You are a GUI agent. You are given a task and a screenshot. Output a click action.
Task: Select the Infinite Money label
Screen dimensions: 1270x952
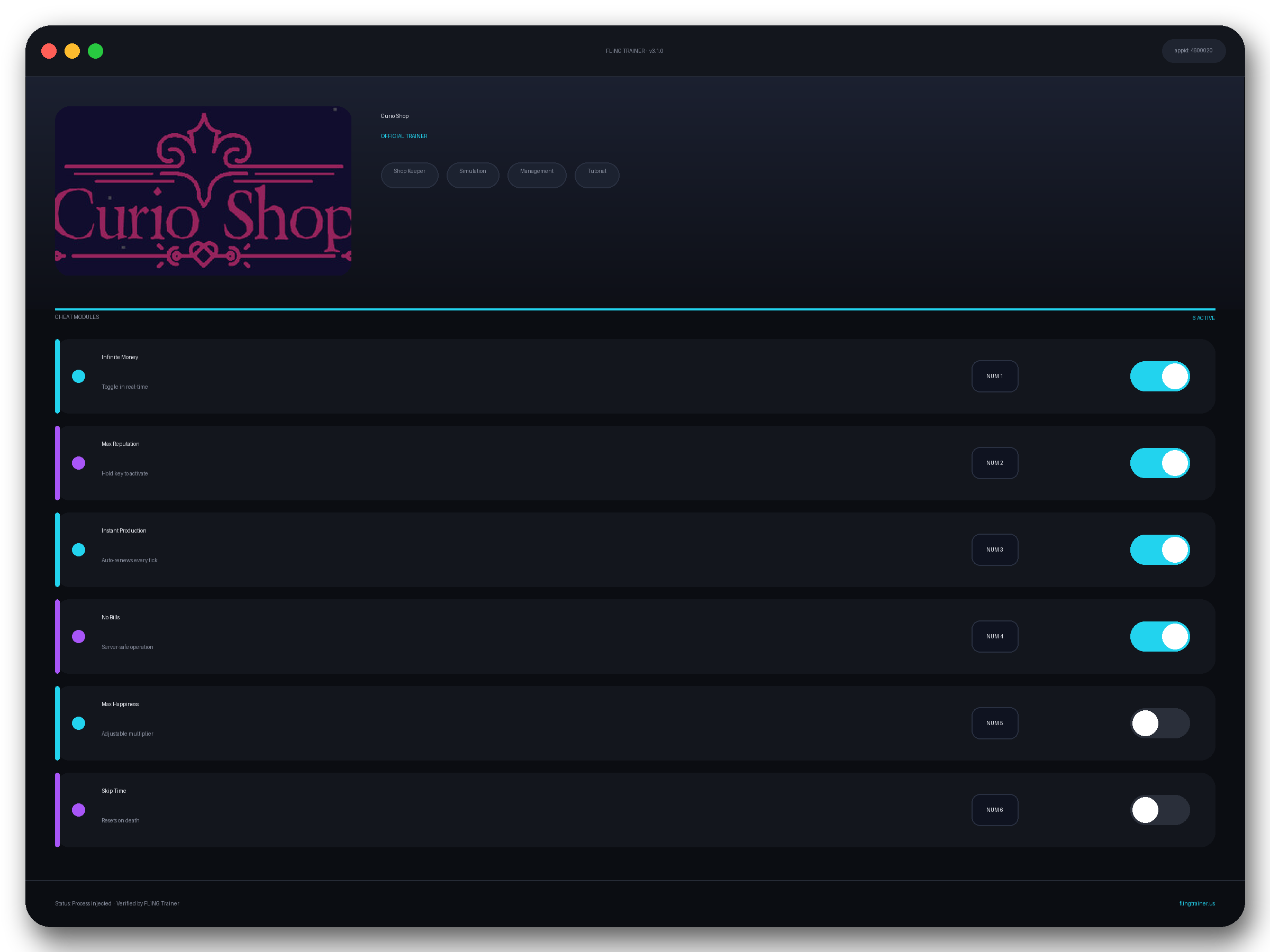pyautogui.click(x=120, y=357)
